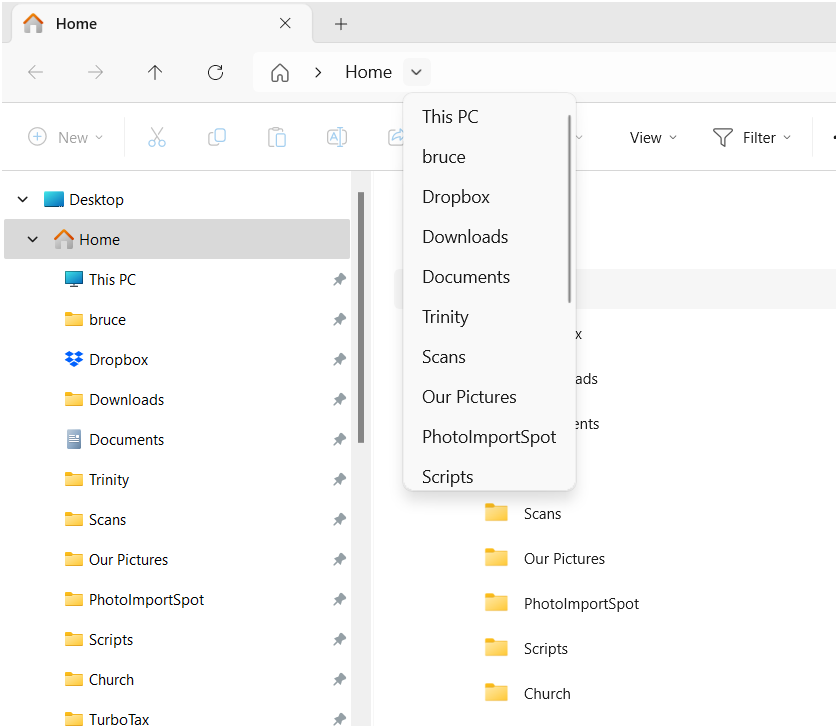Close the Home breadcrumb dropdown chevron

417,72
